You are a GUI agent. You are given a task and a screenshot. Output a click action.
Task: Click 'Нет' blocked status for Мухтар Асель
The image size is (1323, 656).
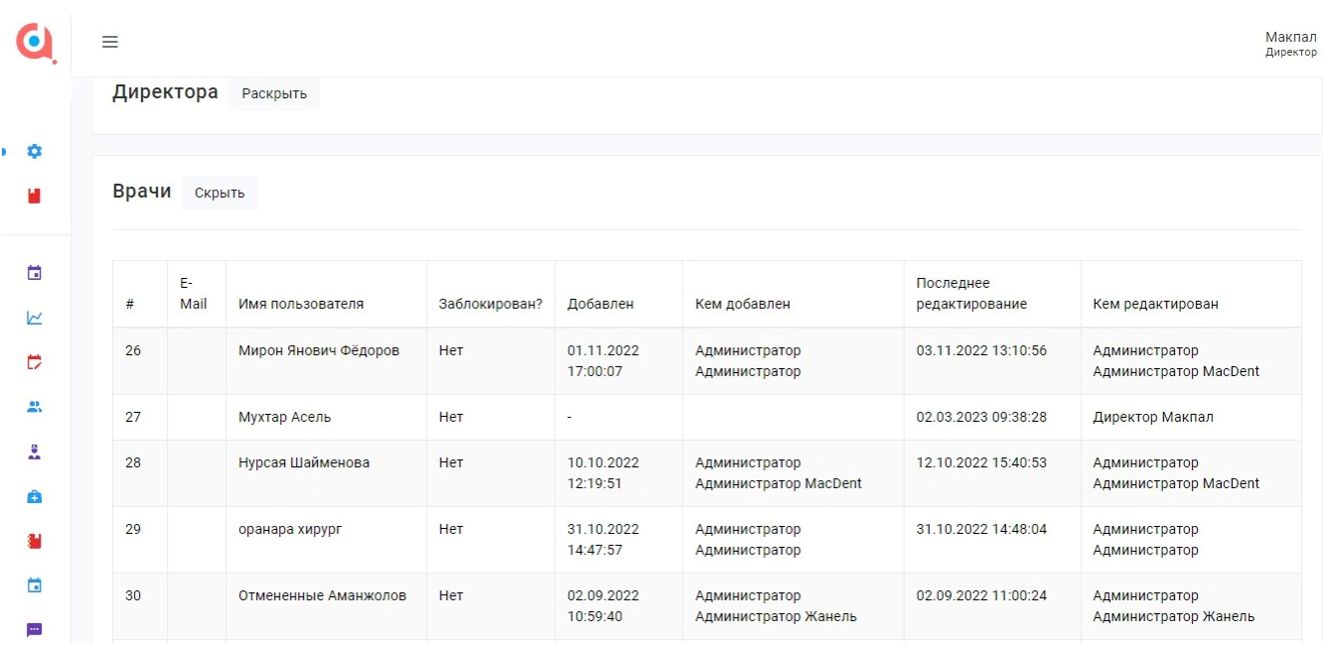(x=451, y=417)
